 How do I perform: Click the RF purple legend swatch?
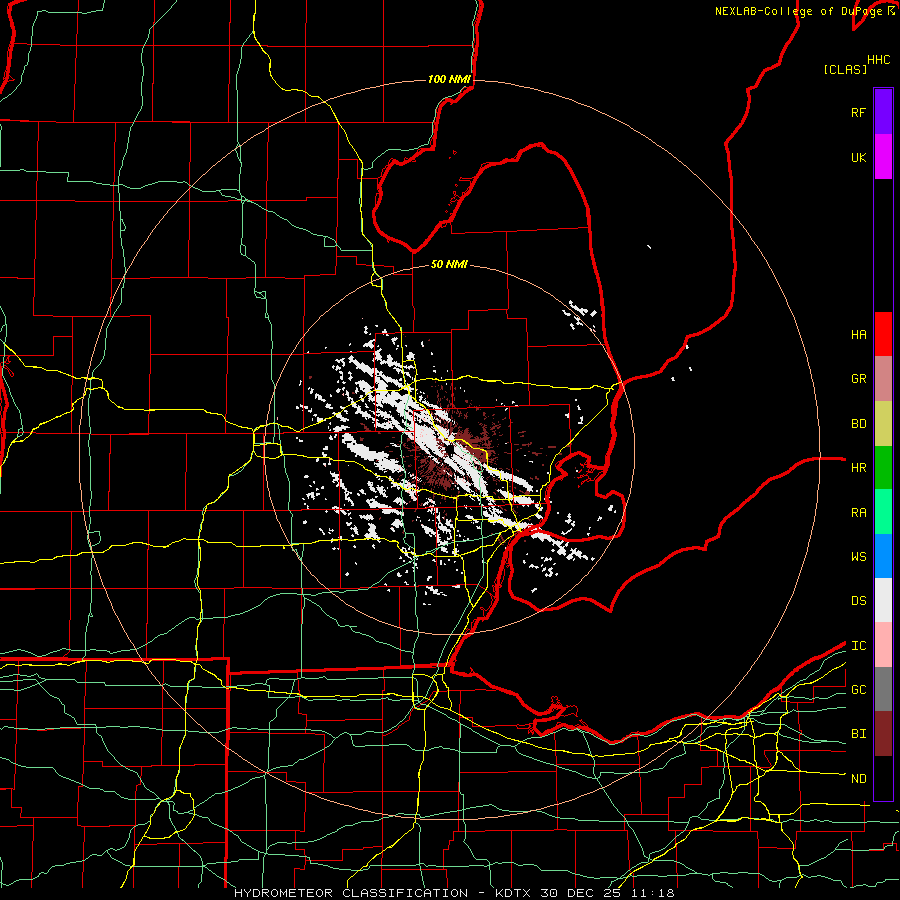883,112
